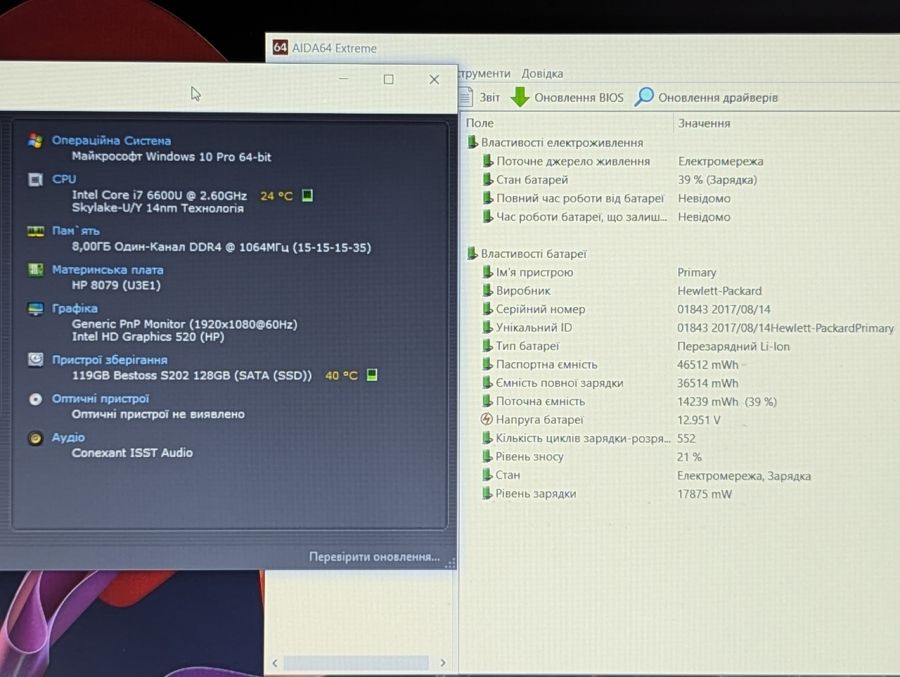Image resolution: width=900 pixels, height=677 pixels.
Task: Select the Рівень зносу row icon
Action: click(x=487, y=457)
